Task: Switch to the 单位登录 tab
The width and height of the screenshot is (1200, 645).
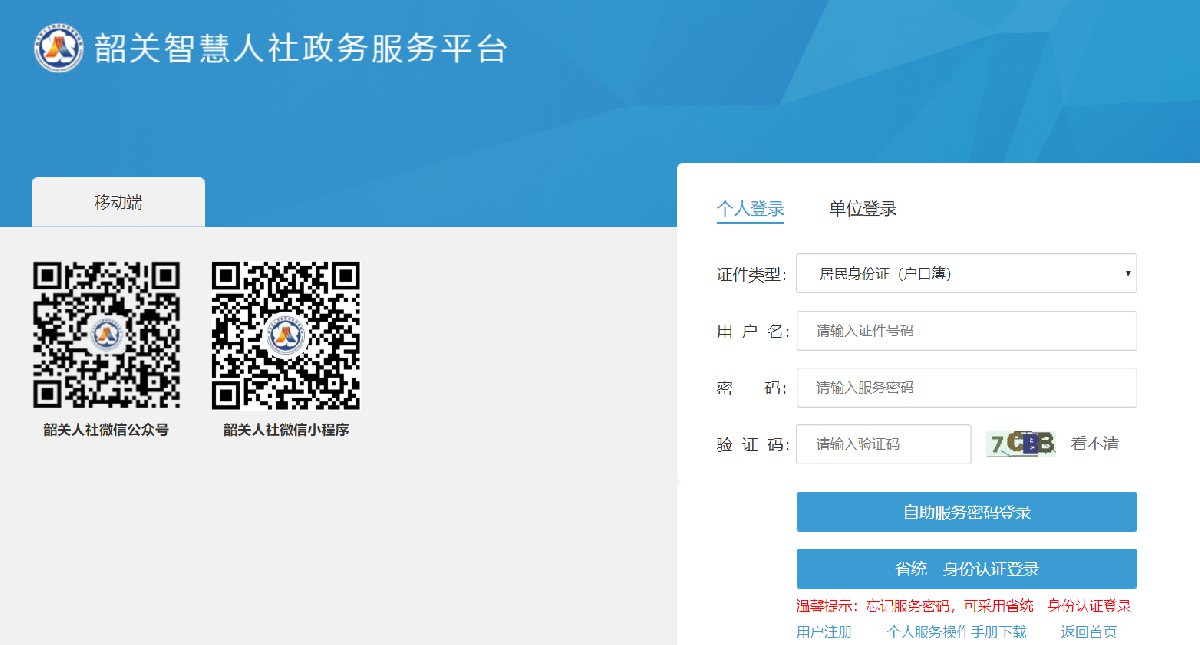Action: click(862, 209)
